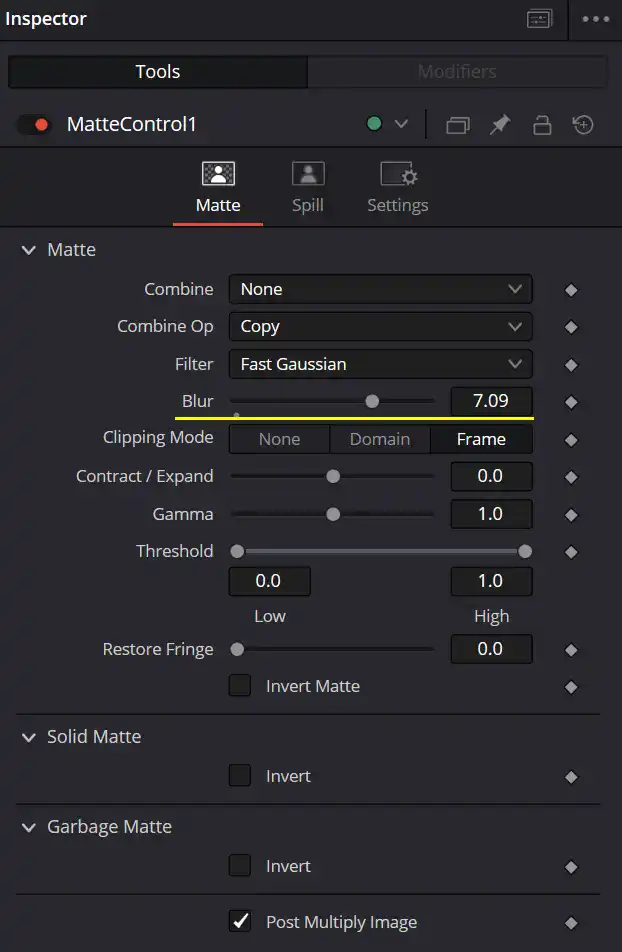Viewport: 622px width, 952px height.
Task: Enable Solid Matte Invert checkbox
Action: point(240,776)
